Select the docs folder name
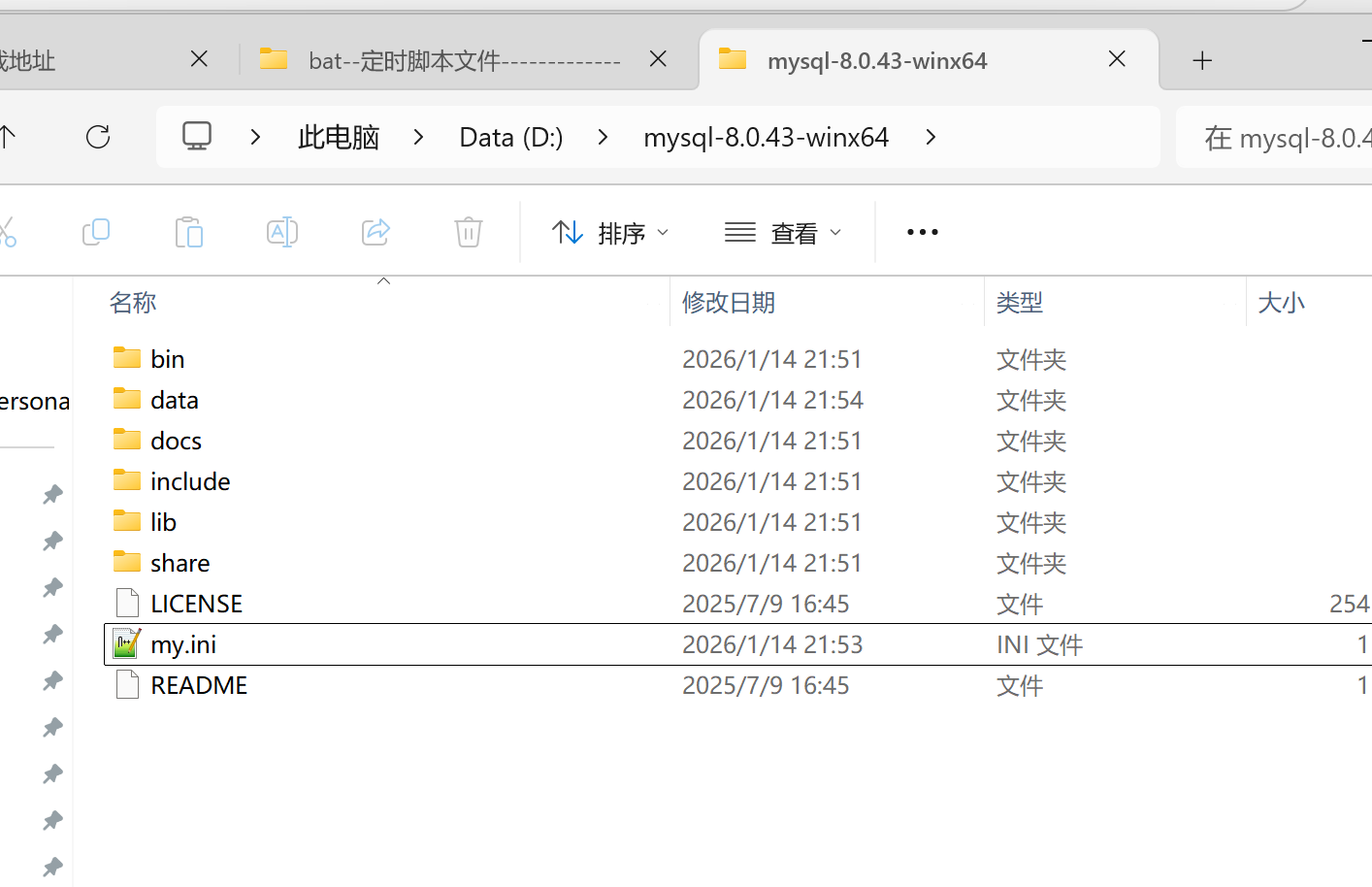The width and height of the screenshot is (1372, 887). [177, 441]
